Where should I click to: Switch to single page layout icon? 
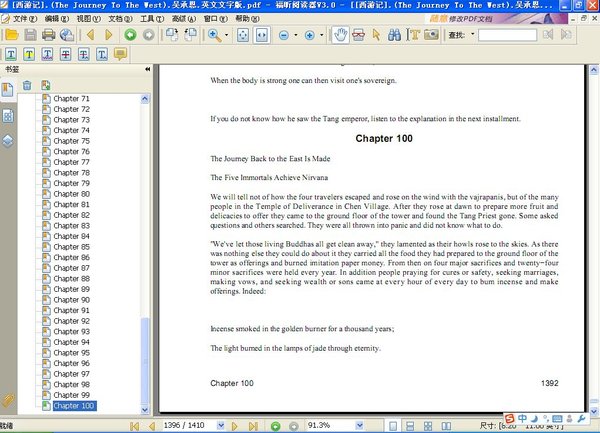pyautogui.click(x=393, y=426)
